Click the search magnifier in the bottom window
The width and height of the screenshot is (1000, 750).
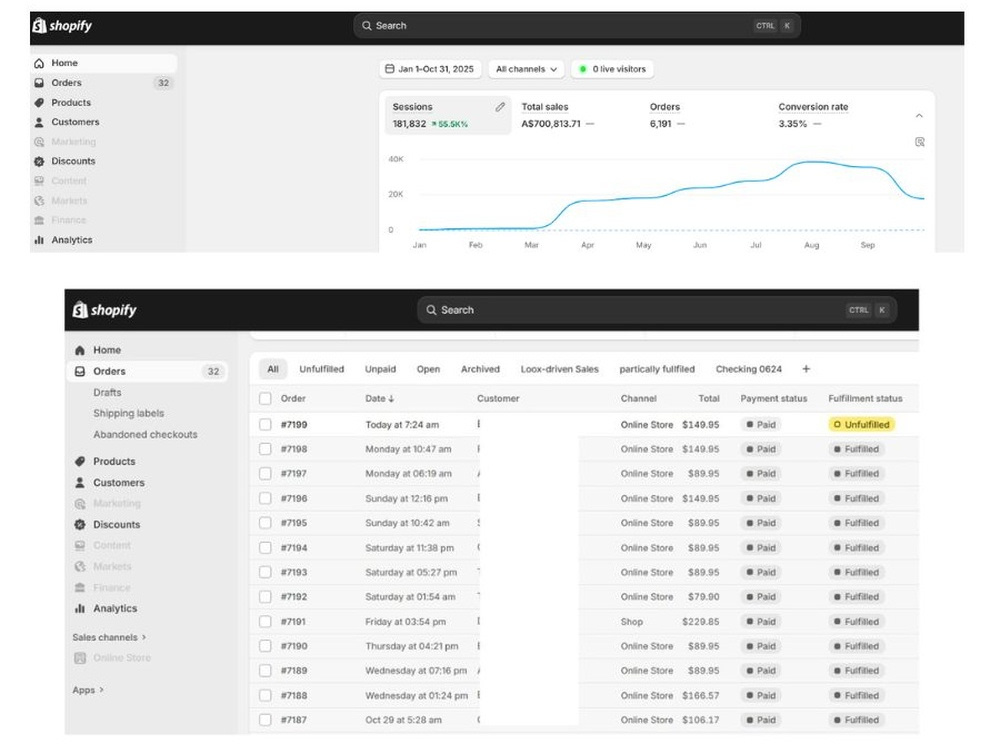(x=431, y=310)
